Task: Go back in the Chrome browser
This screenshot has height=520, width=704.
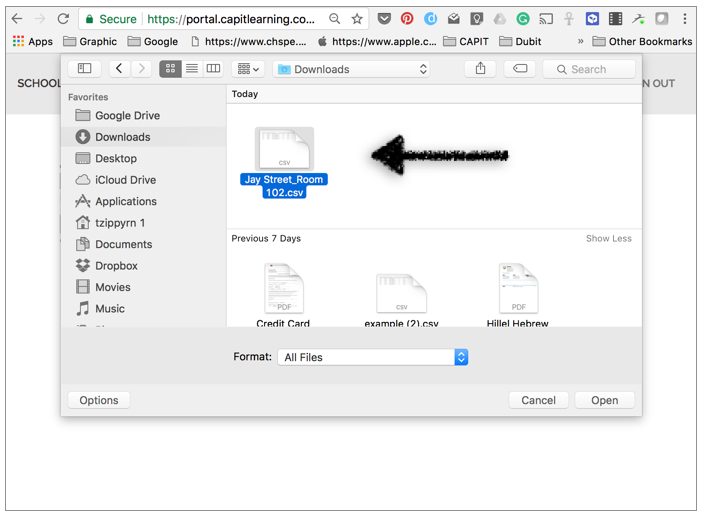Action: coord(17,19)
